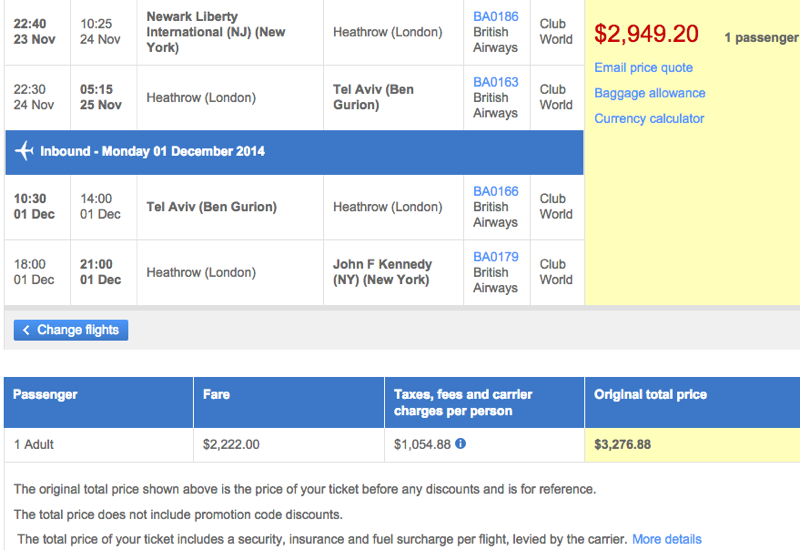Viewport: 800px width, 550px height.
Task: Click the Change flights button
Action: point(71,330)
